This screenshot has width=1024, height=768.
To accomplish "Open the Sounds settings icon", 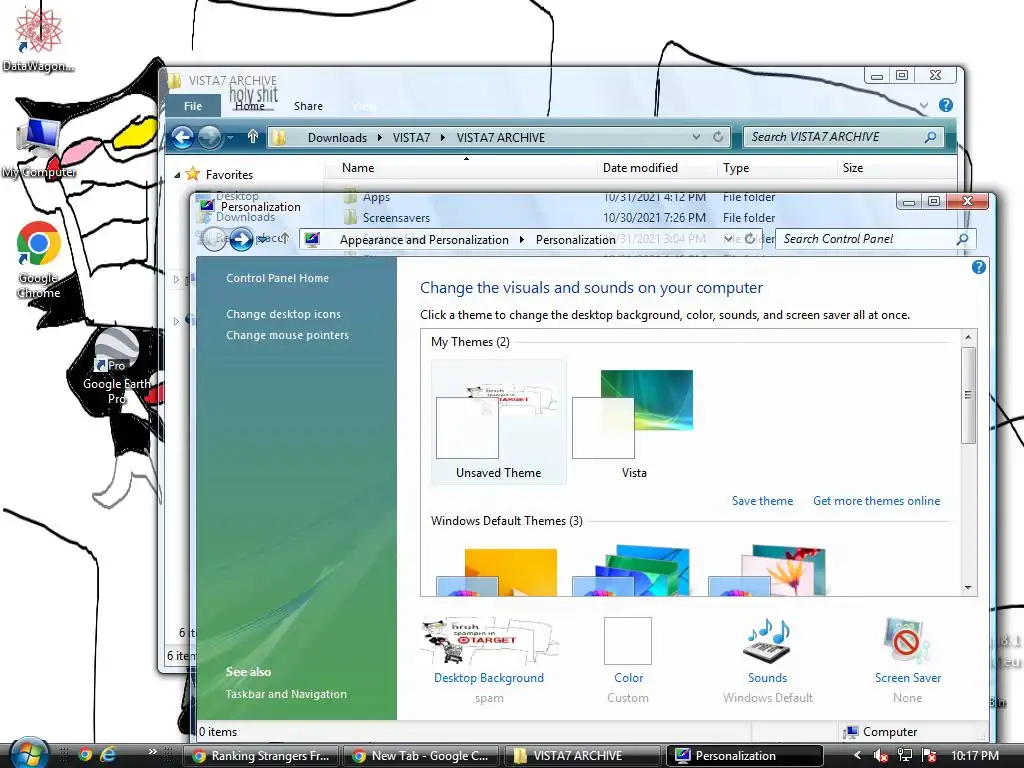I will click(x=767, y=660).
